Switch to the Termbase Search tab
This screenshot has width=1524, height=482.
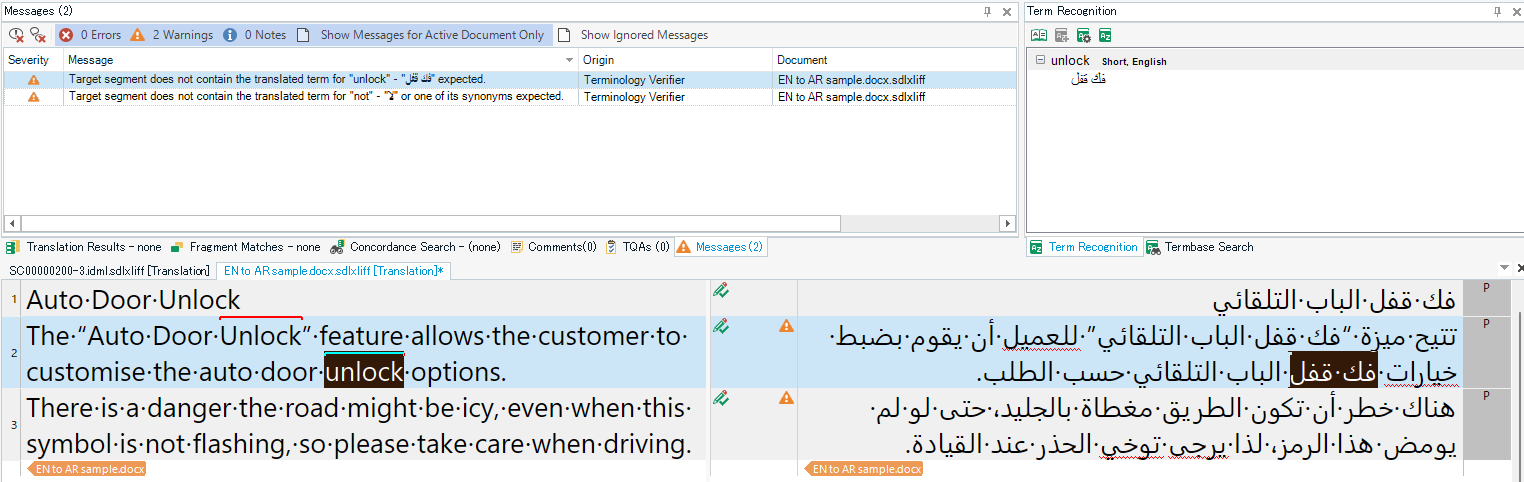point(1199,247)
